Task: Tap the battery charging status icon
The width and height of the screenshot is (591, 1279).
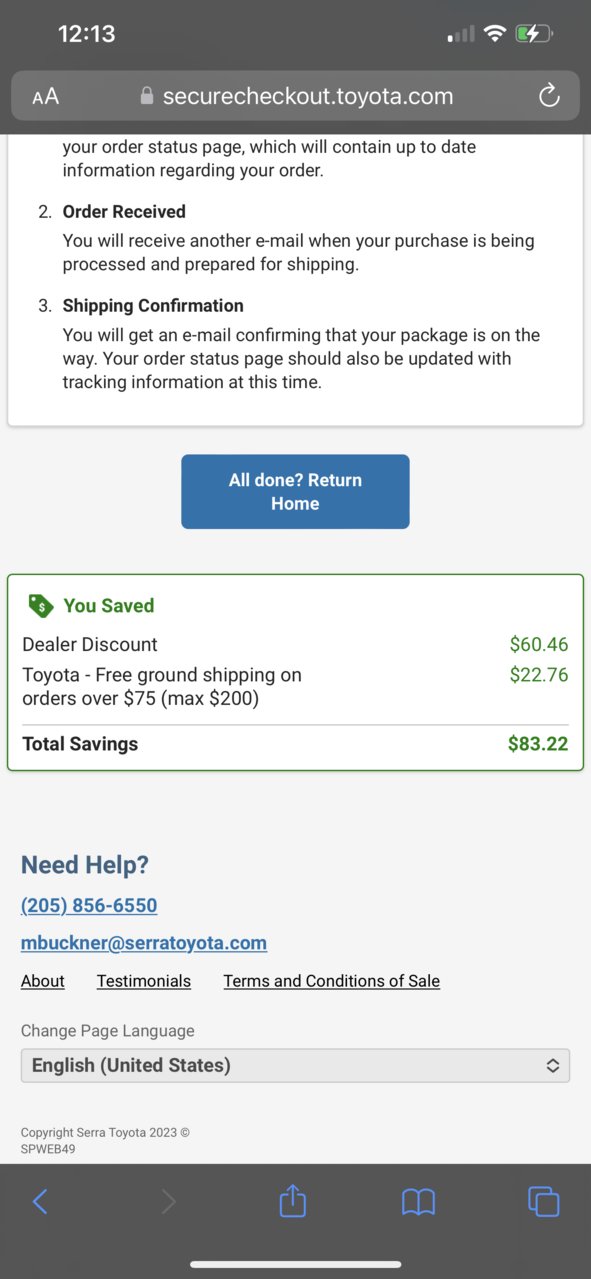Action: pyautogui.click(x=534, y=34)
